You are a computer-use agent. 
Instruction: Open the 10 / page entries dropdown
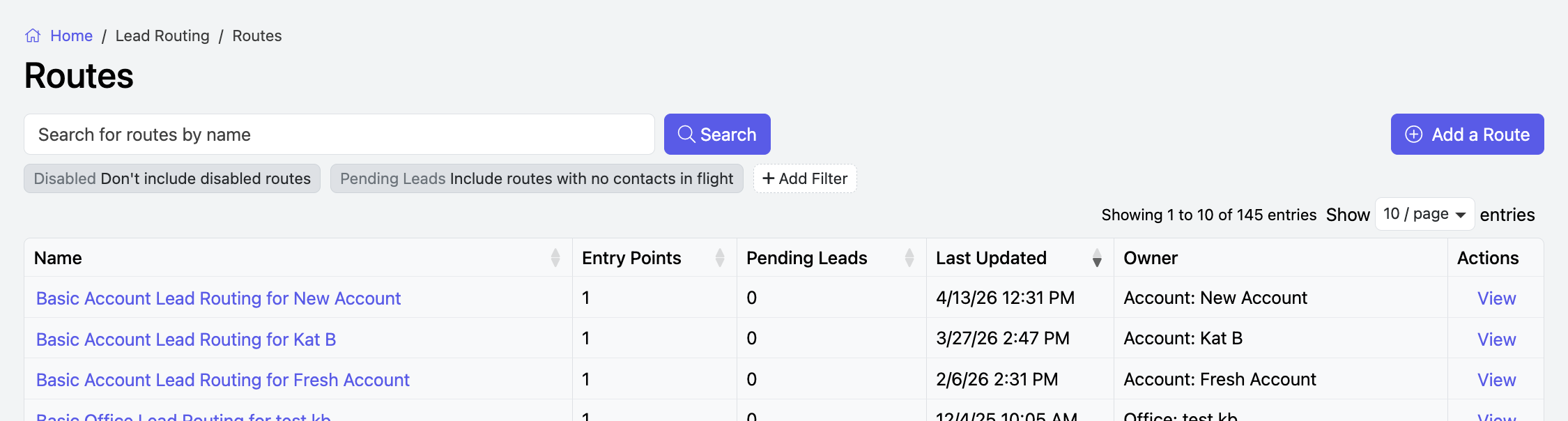click(1424, 214)
